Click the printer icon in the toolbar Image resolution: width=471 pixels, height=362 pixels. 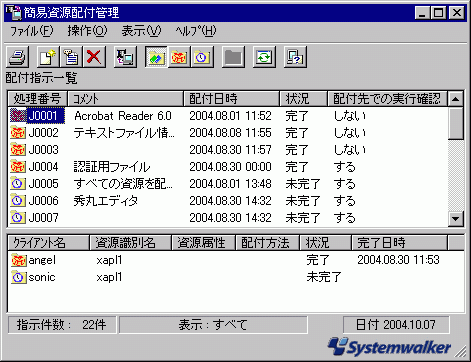tap(17, 57)
